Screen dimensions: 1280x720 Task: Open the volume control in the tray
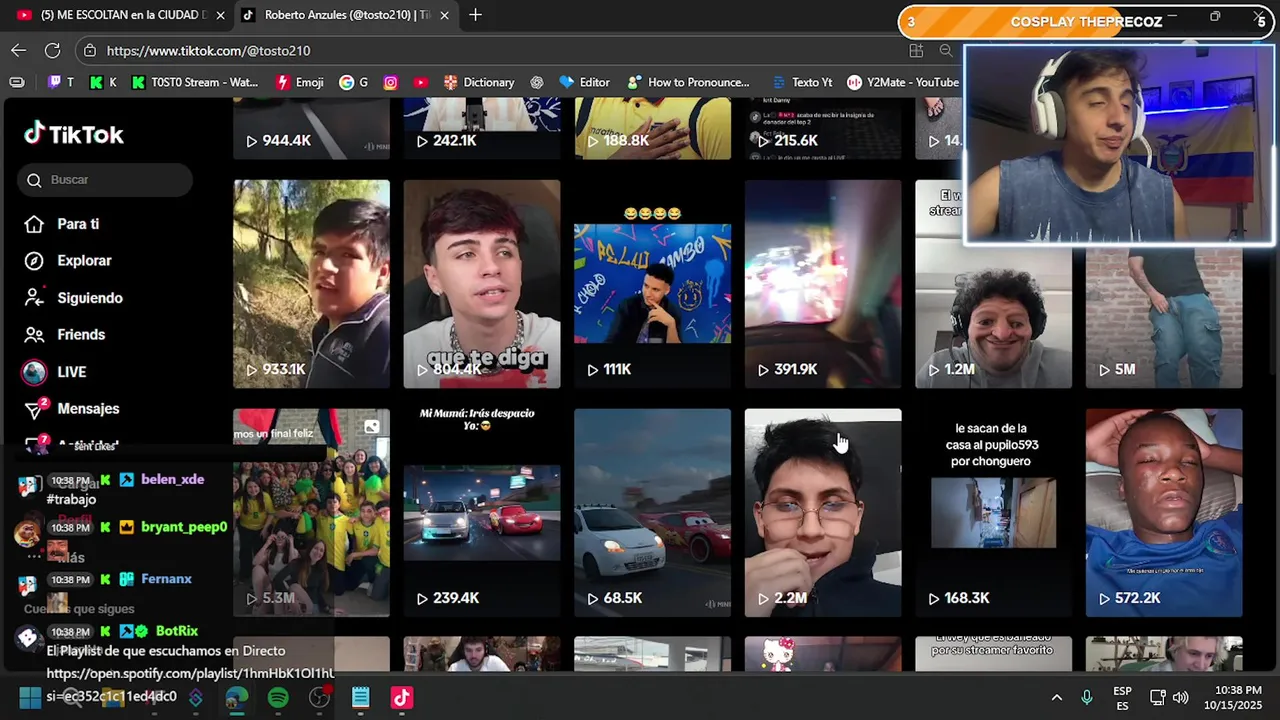[1180, 697]
